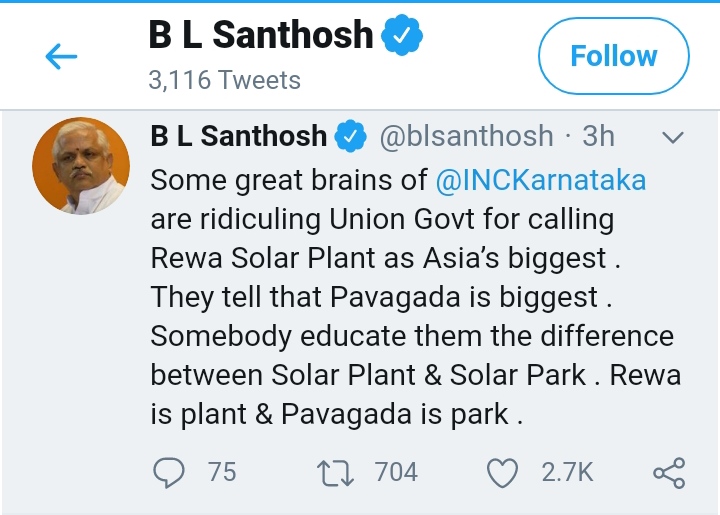Screen dimensions: 720x515
Task: Click the Follow button
Action: 613,56
